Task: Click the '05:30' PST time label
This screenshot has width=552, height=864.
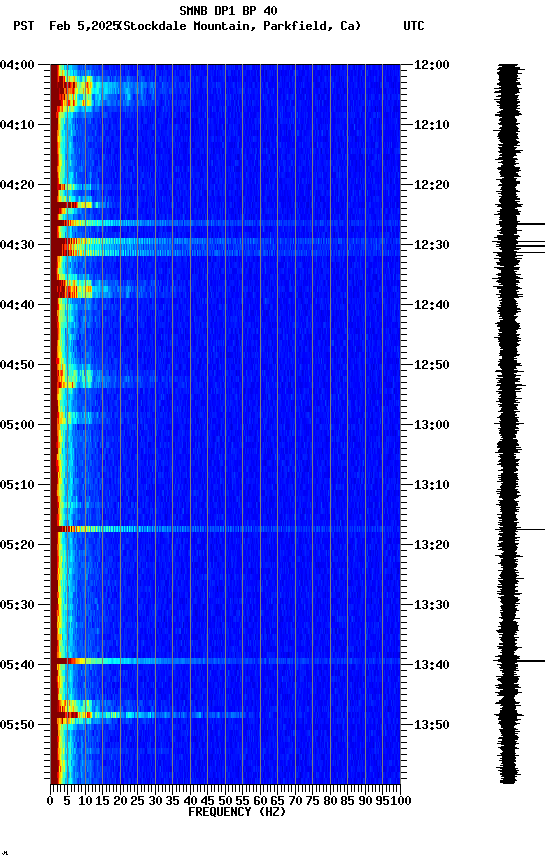Action: pyautogui.click(x=17, y=605)
